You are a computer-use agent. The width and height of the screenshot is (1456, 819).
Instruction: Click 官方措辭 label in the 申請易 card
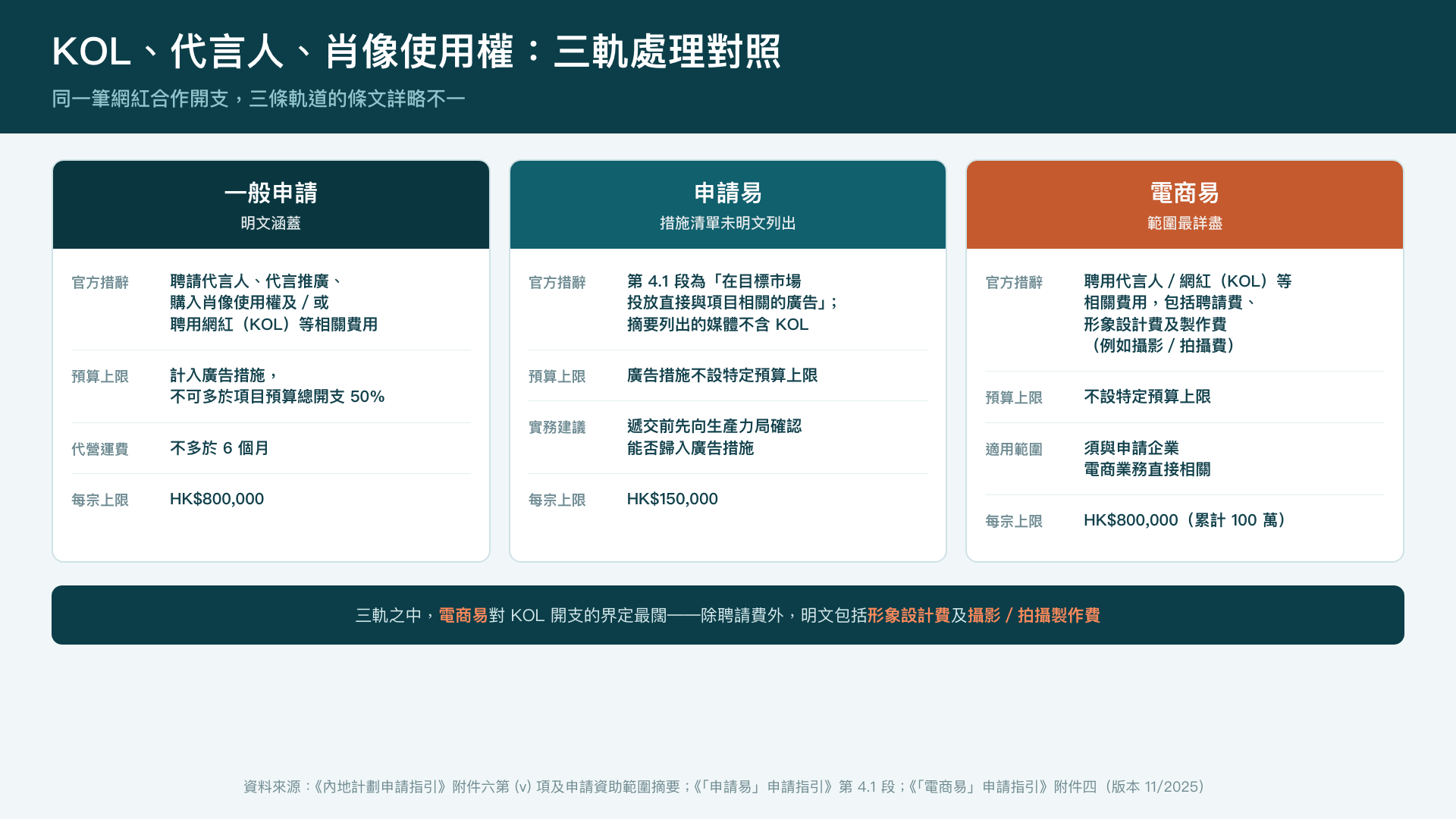pyautogui.click(x=557, y=282)
